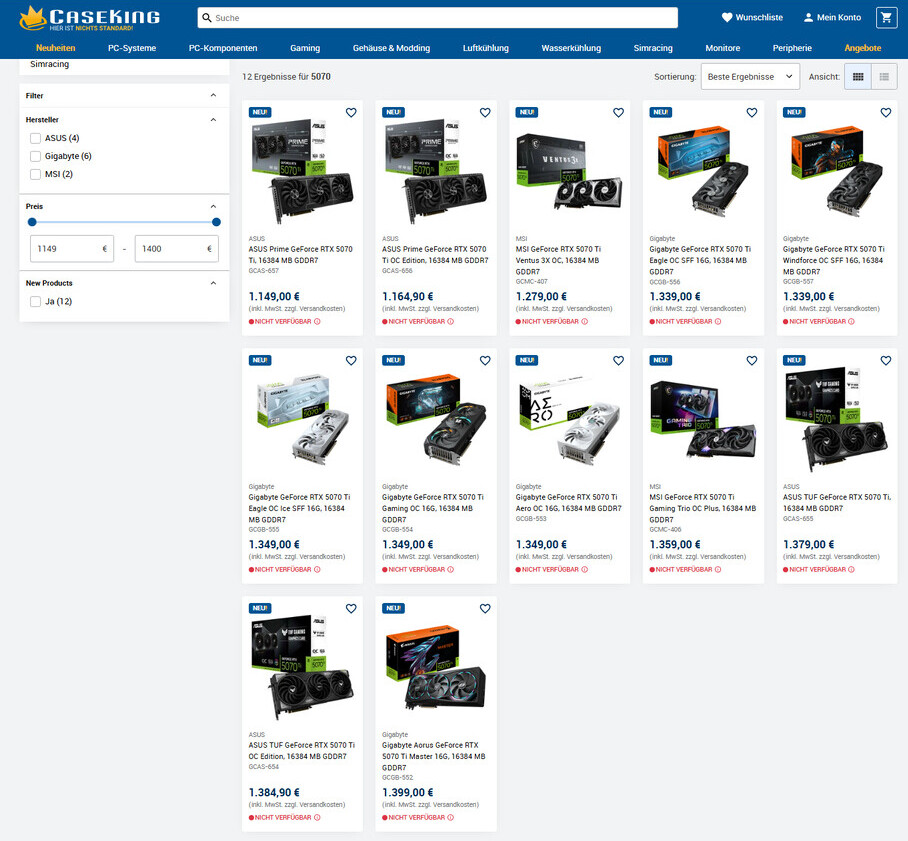Image resolution: width=908 pixels, height=841 pixels.
Task: Add Gigabyte Windforce OC SFF to wishlist
Action: (885, 112)
